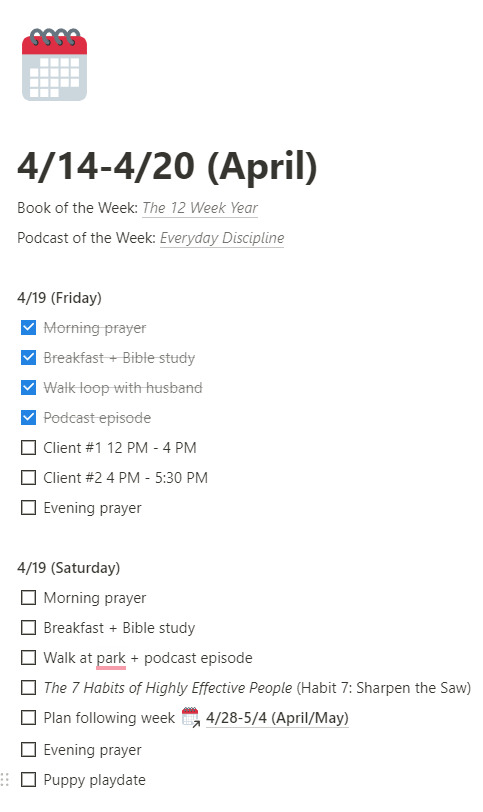Image resolution: width=483 pixels, height=812 pixels.
Task: Click the 4/14-4/20 (April) page title
Action: click(x=167, y=166)
